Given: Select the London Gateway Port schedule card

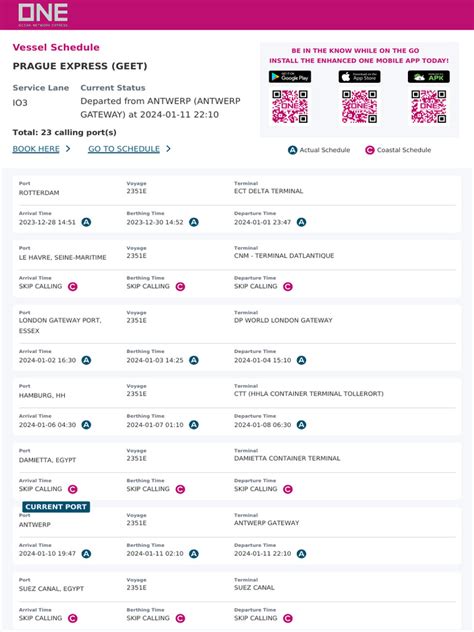Looking at the screenshot, I should point(237,337).
